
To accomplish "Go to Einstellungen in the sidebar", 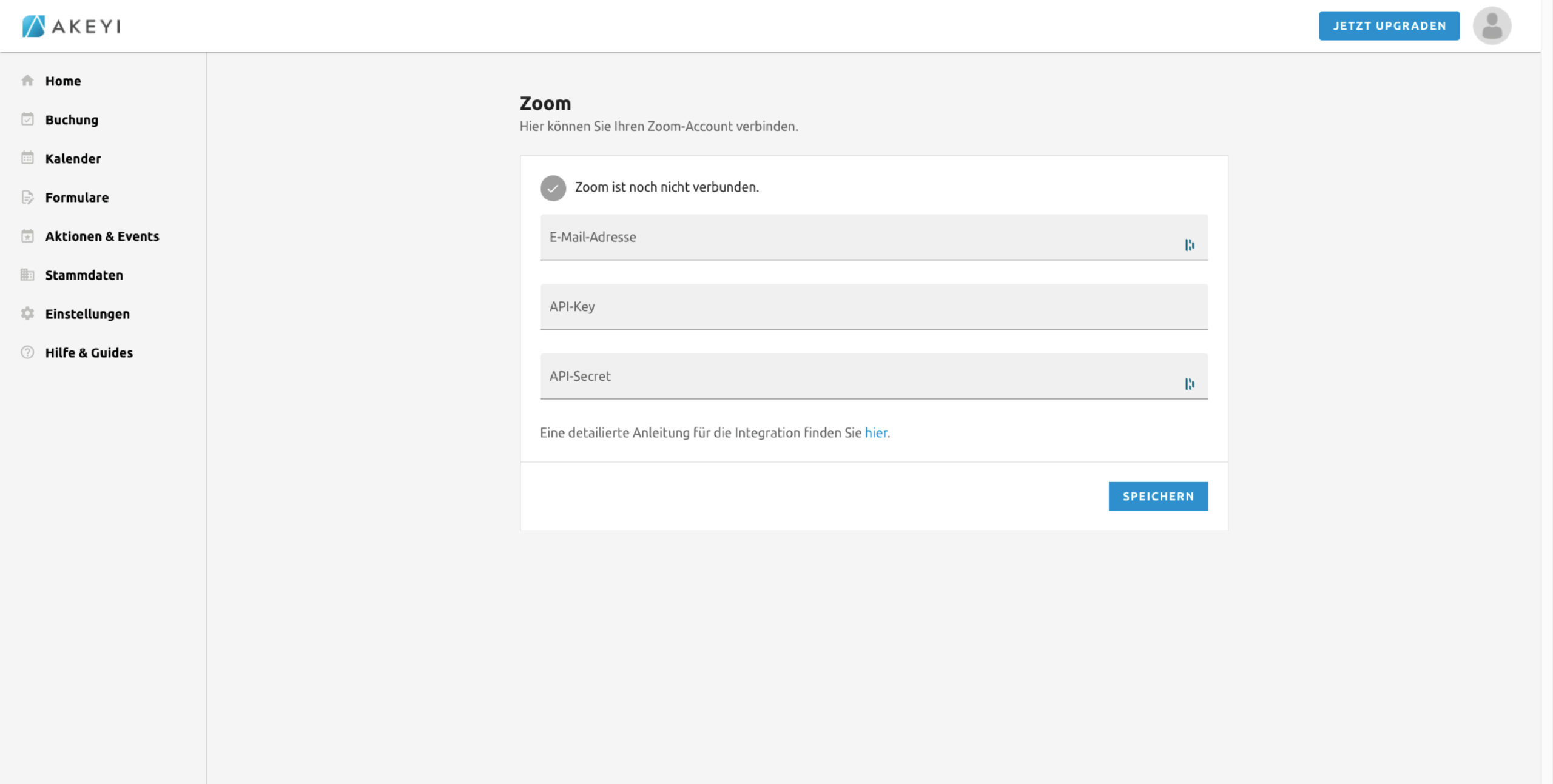I will (87, 314).
